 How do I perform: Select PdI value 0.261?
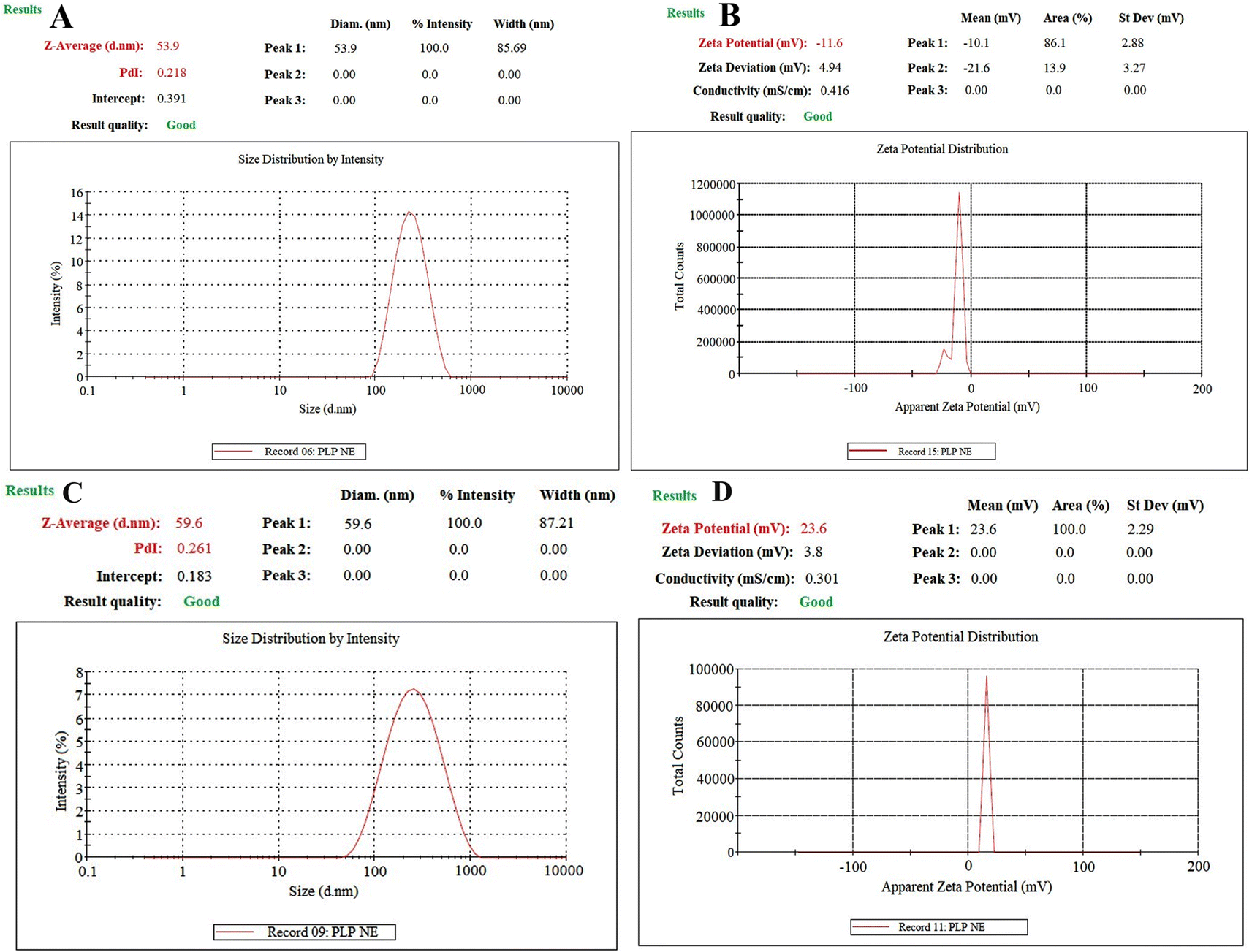tap(194, 548)
